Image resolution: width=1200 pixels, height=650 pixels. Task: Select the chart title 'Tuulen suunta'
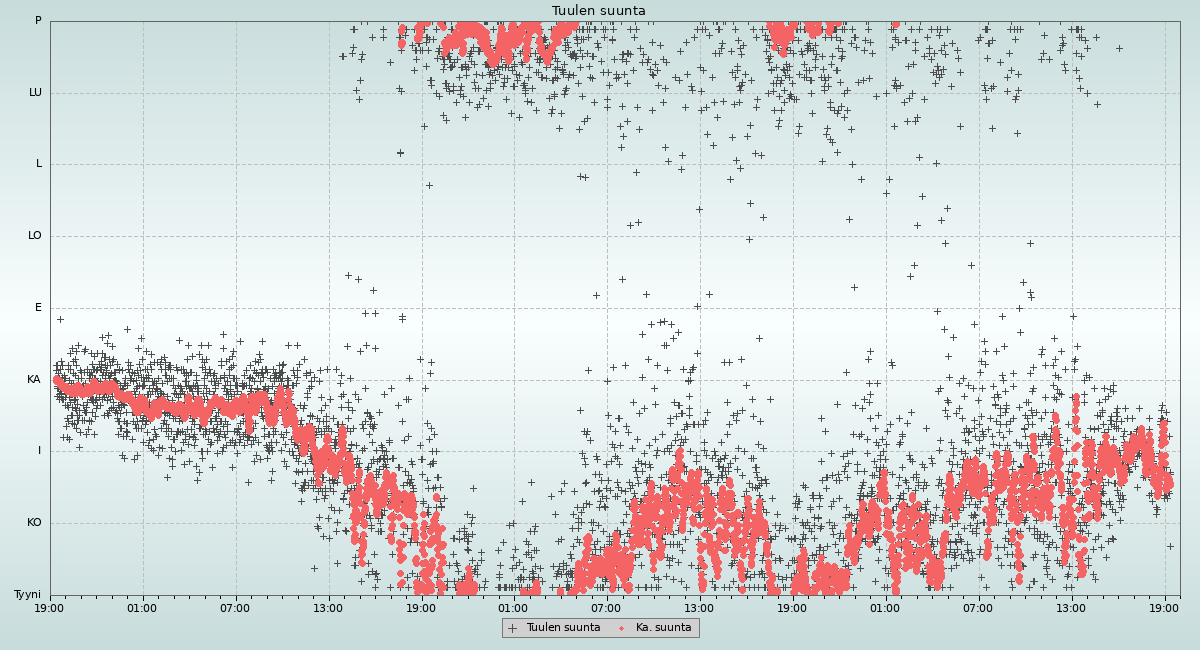tap(599, 11)
